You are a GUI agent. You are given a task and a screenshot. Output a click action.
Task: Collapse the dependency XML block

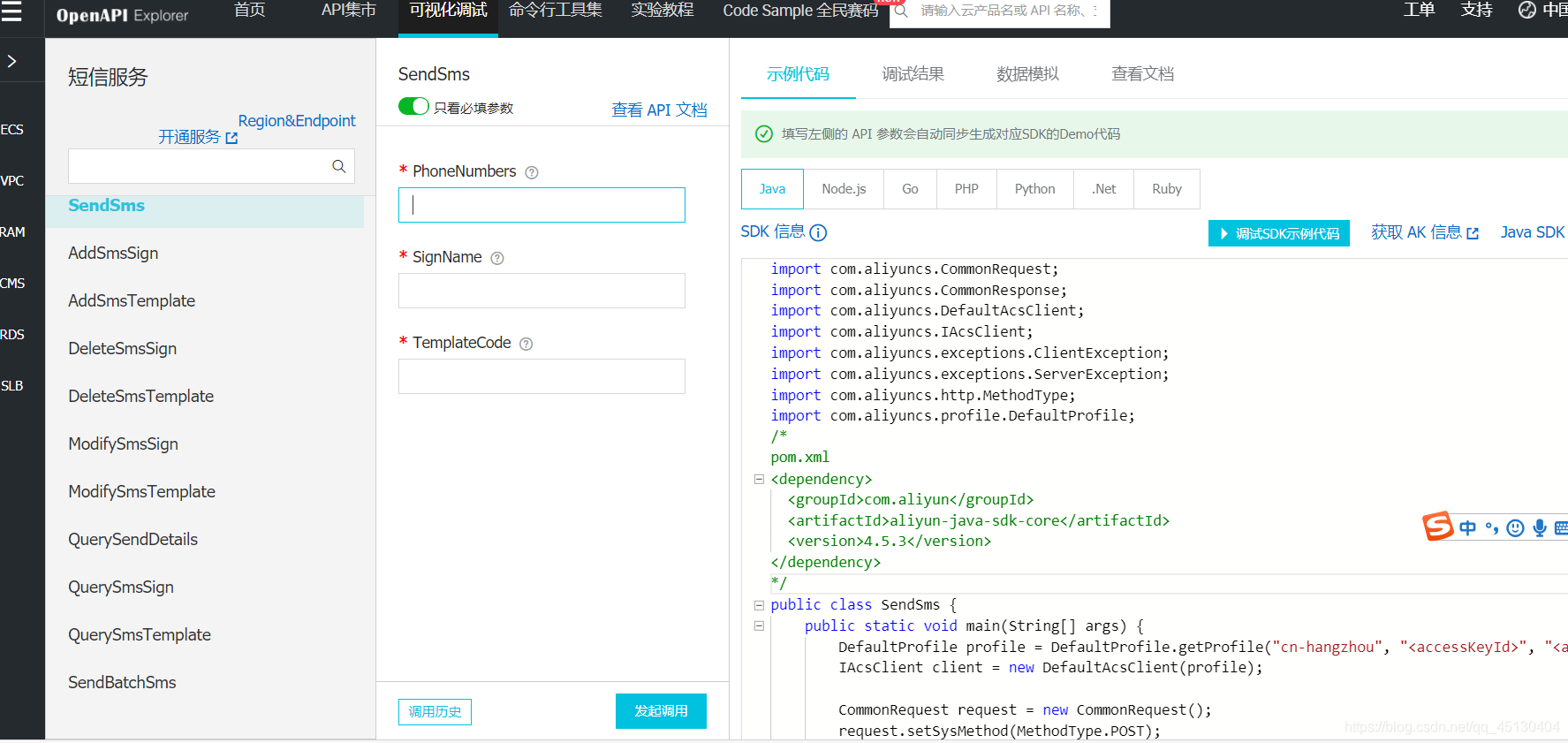pyautogui.click(x=759, y=479)
